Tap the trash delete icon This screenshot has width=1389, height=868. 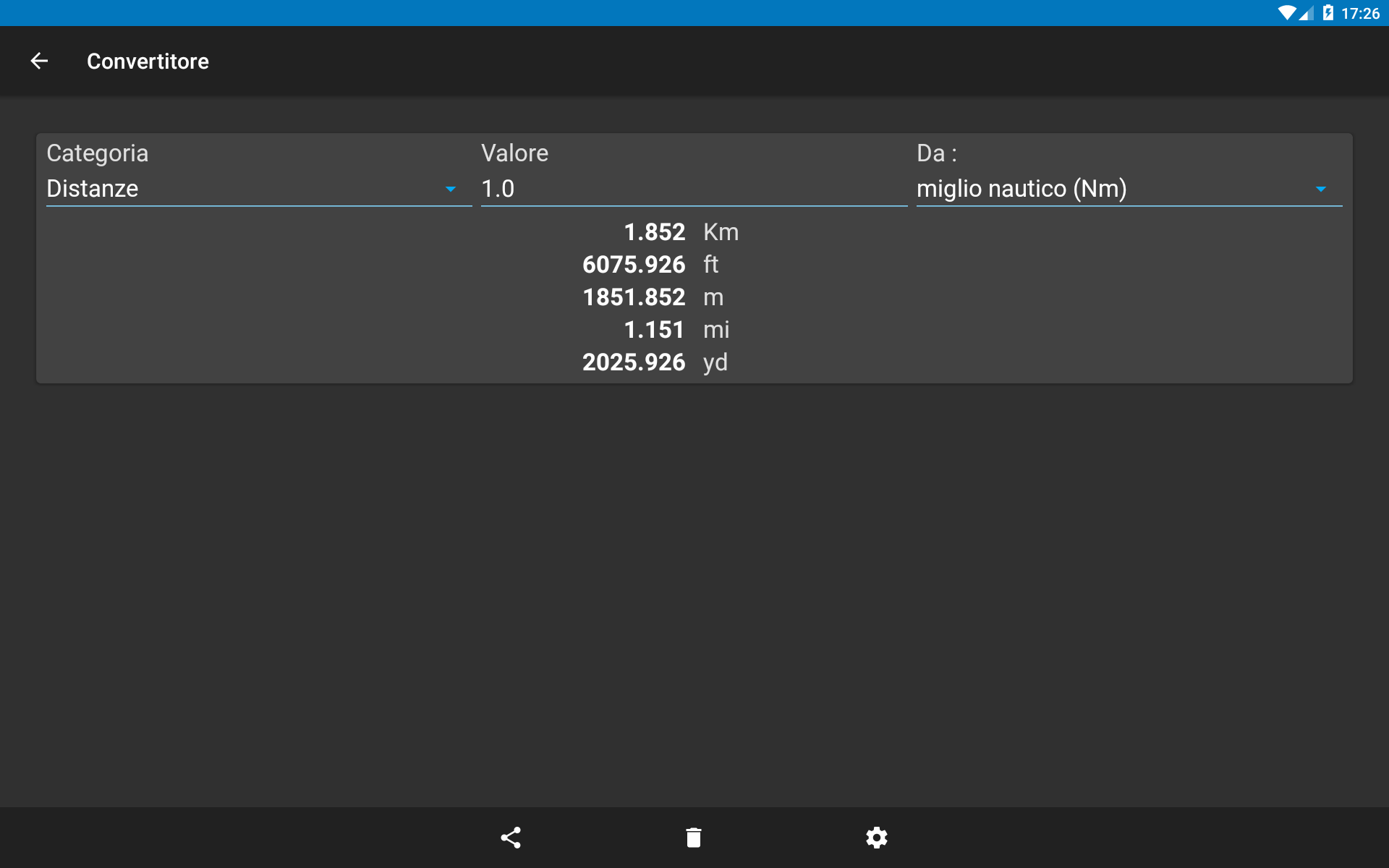pos(694,838)
